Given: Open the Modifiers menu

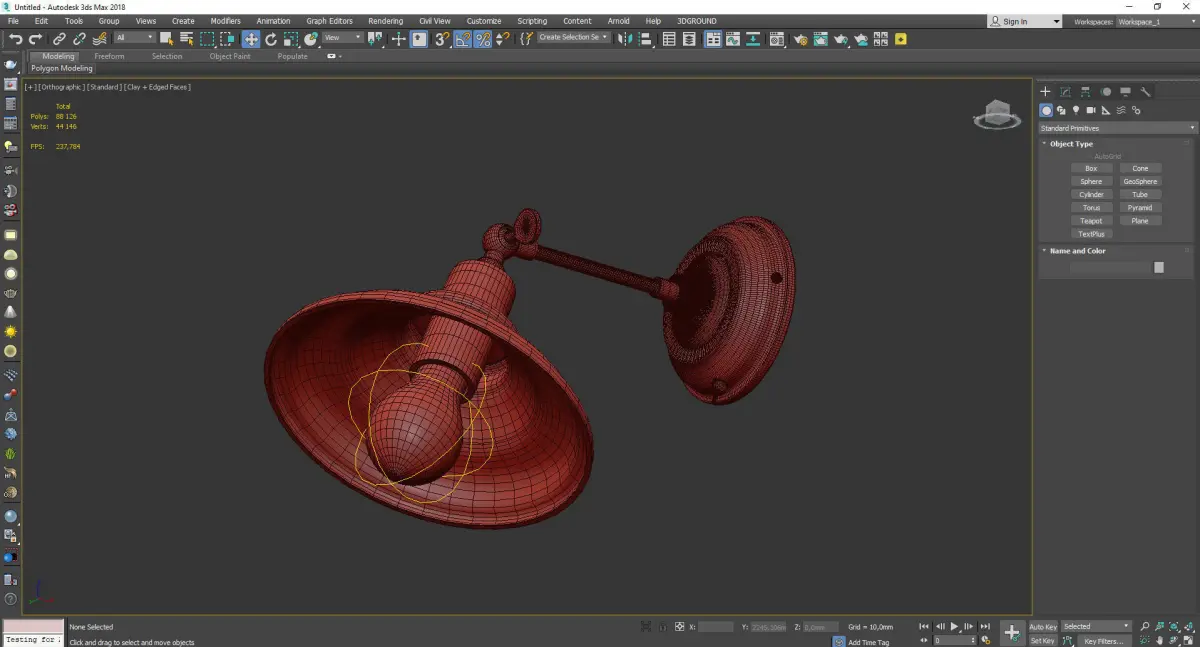Looking at the screenshot, I should tap(225, 21).
